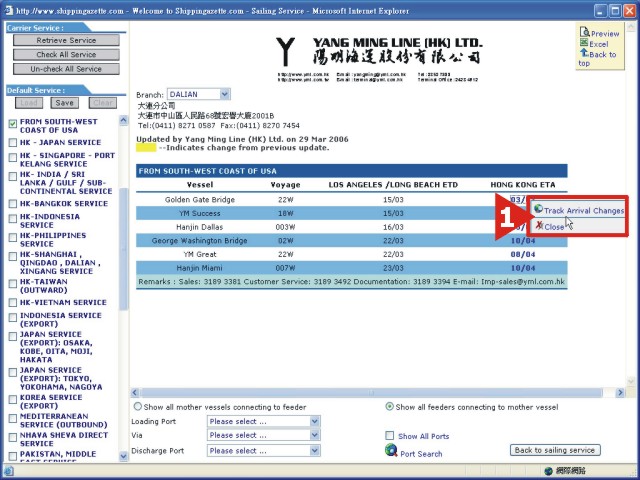640x480 pixels.
Task: Click the Port Search link text
Action: point(421,453)
